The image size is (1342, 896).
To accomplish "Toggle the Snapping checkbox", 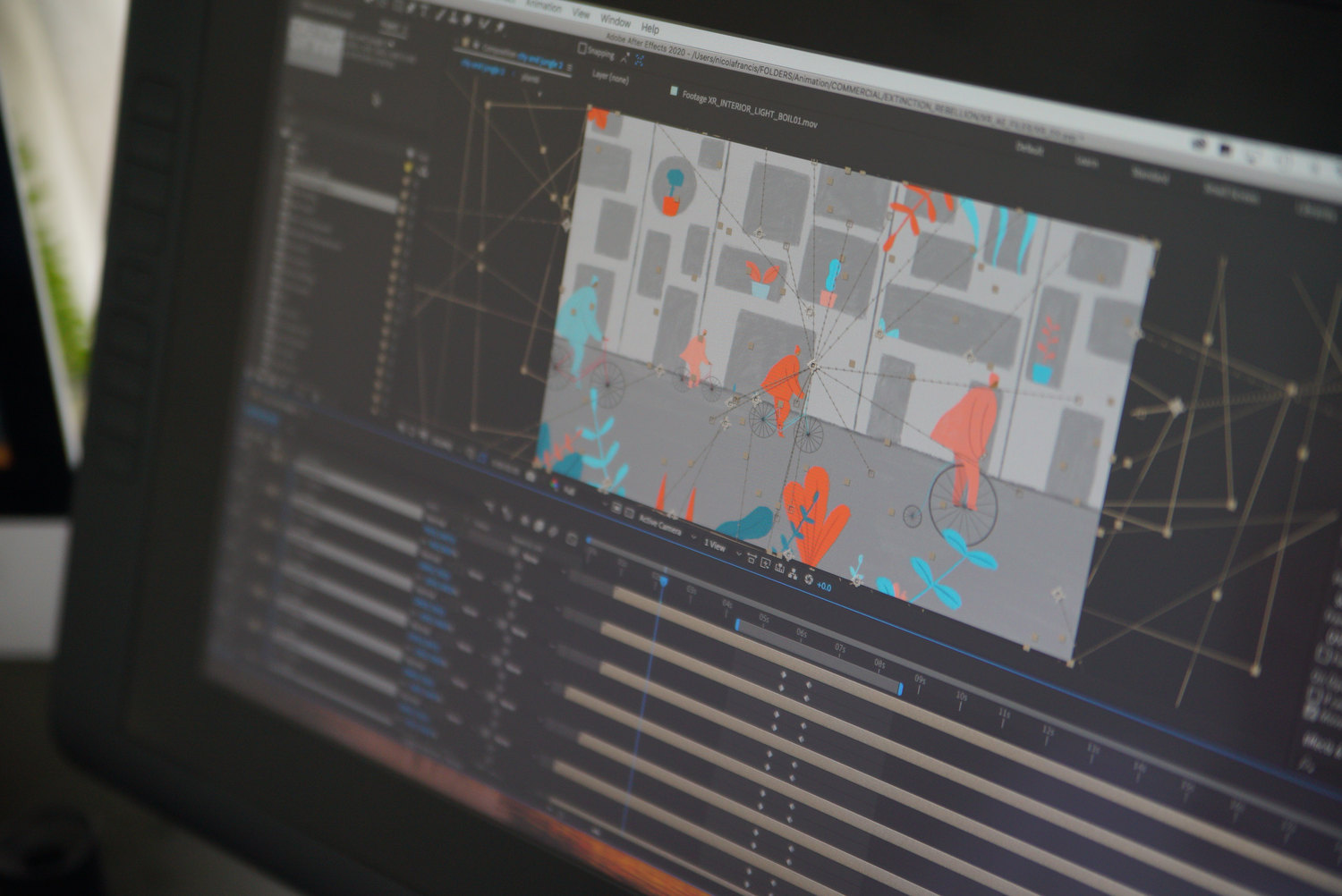I will point(582,47).
